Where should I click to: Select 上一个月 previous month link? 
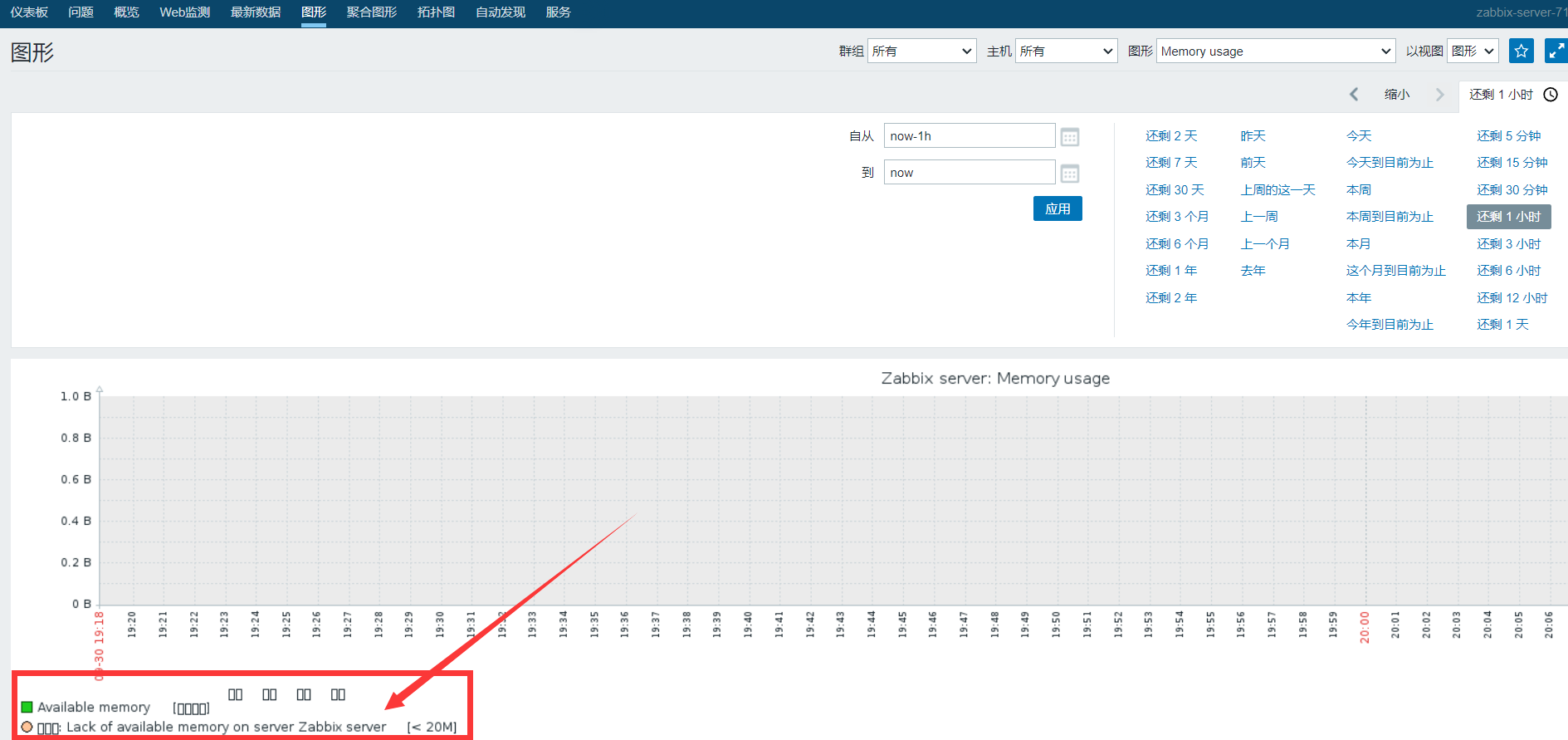click(x=1265, y=243)
